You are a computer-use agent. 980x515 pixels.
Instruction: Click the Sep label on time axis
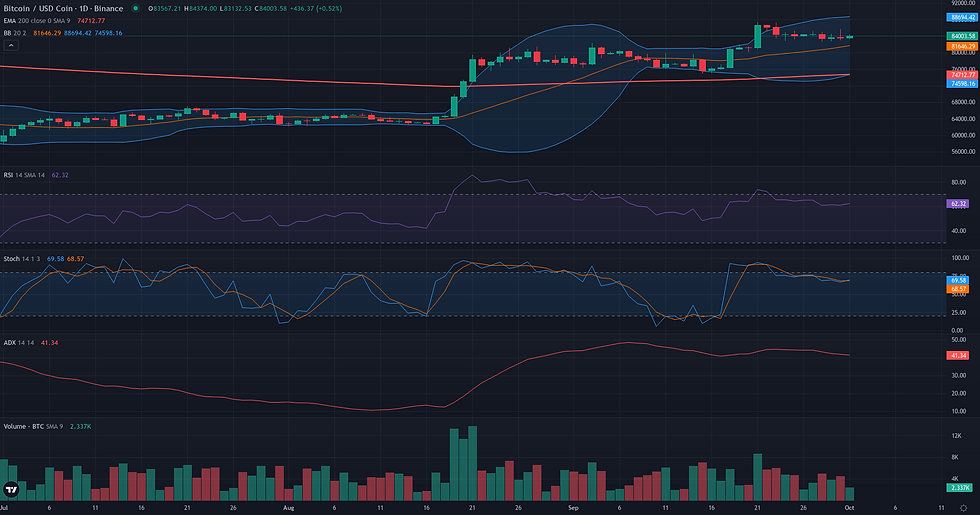pos(573,508)
